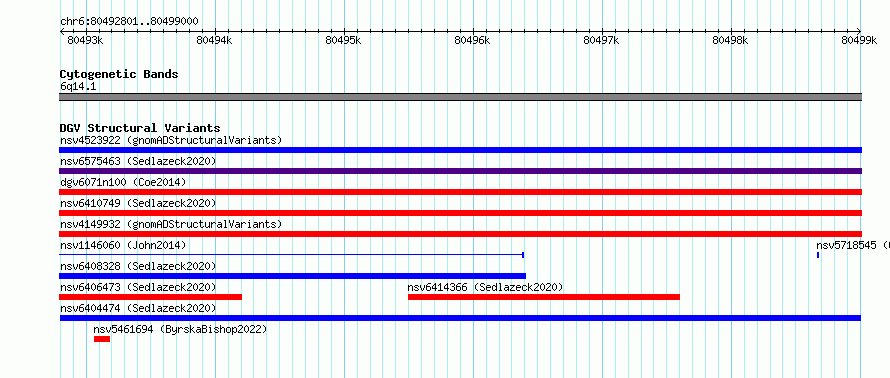Click the nsv6408328 Sedlazeck2020 label
The height and width of the screenshot is (378, 890).
138,266
